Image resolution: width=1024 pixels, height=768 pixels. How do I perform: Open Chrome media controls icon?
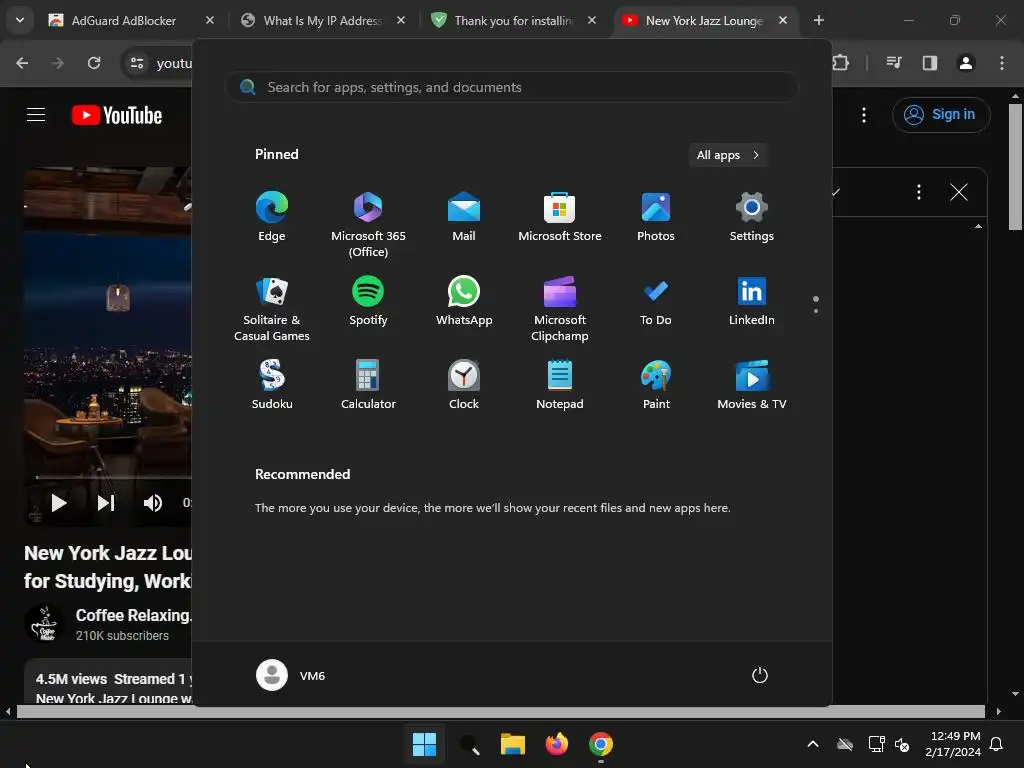(894, 63)
